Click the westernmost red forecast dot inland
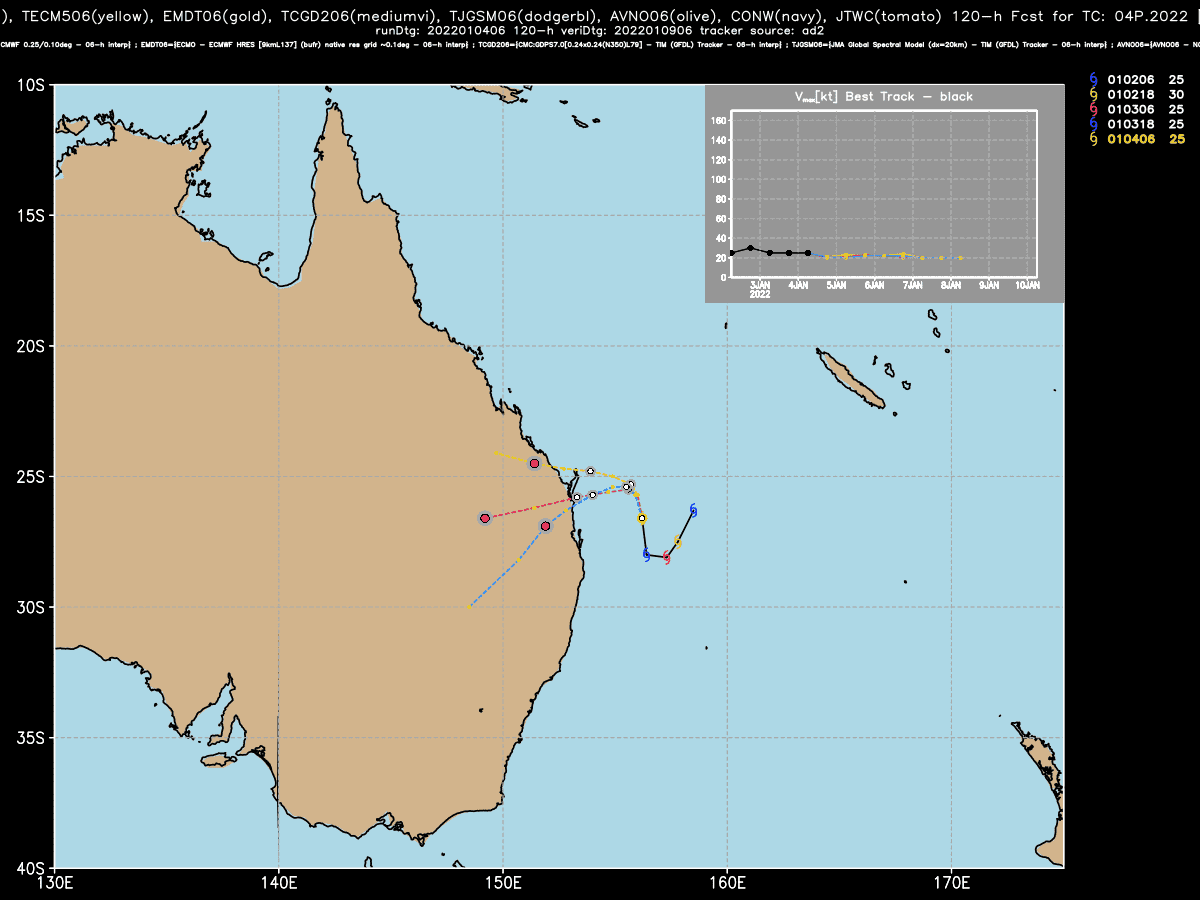This screenshot has height=900, width=1200. (485, 518)
